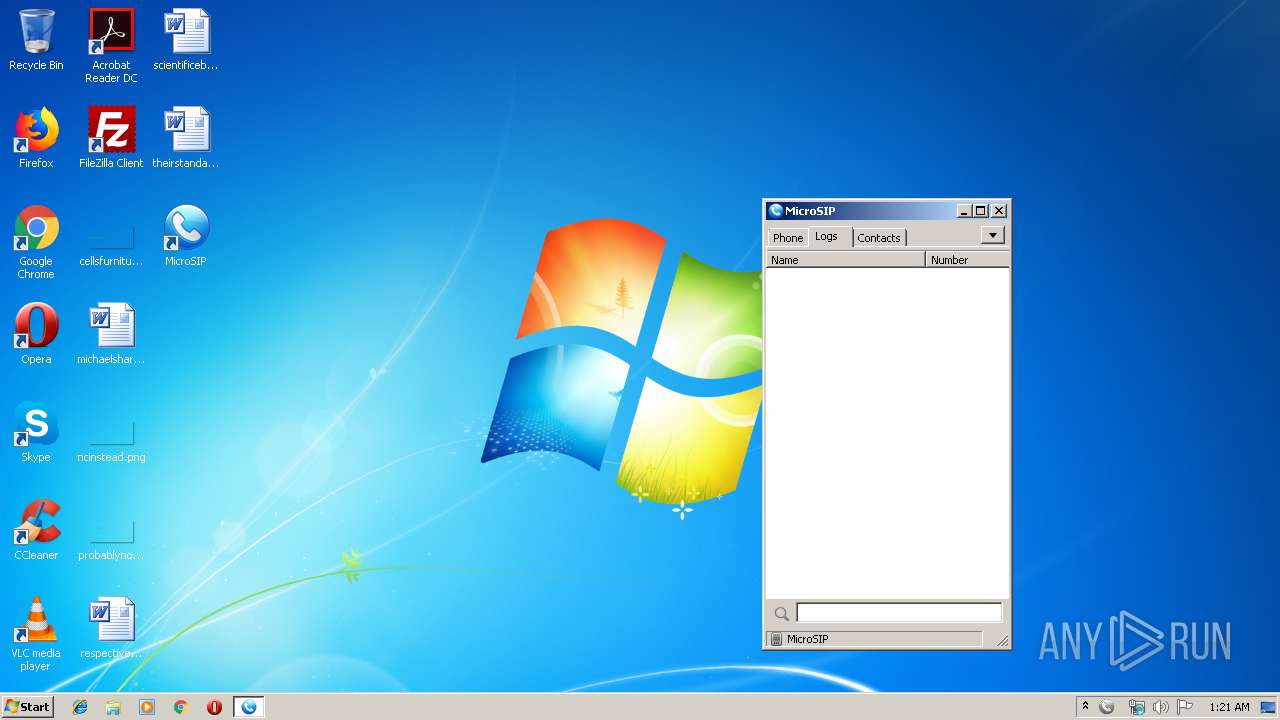
Task: Minimize the MicroSIP window
Action: coord(964,211)
